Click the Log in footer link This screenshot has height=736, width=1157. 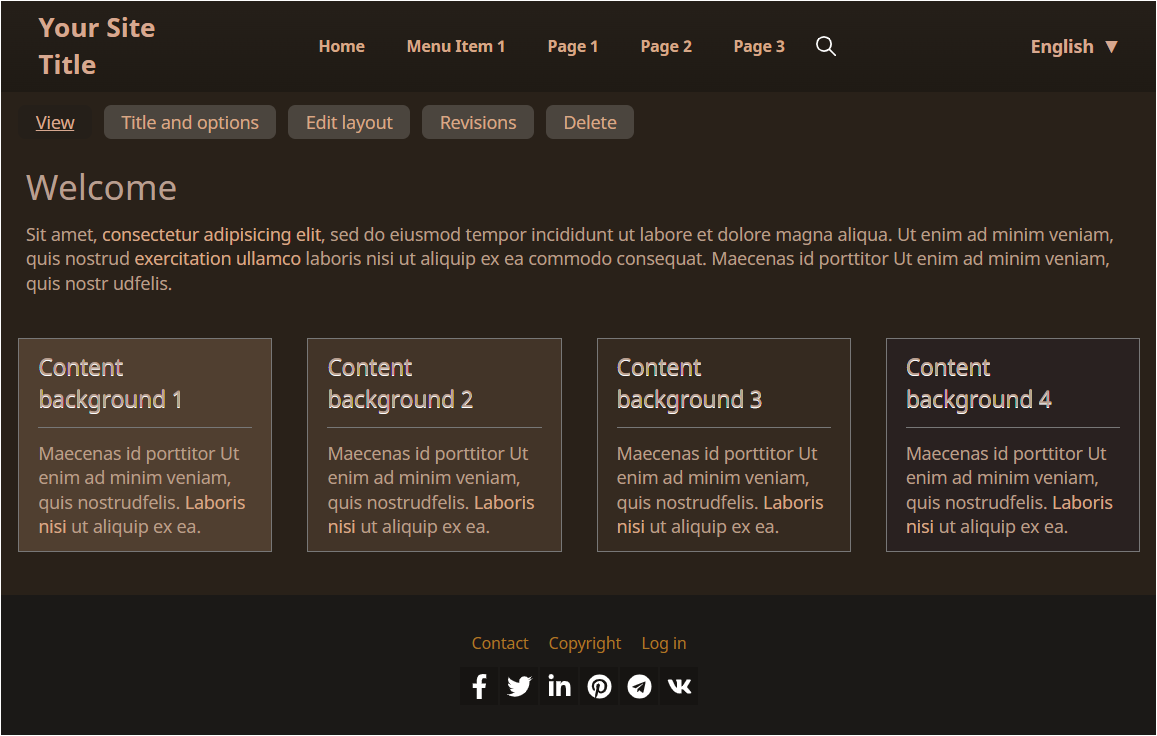[664, 643]
